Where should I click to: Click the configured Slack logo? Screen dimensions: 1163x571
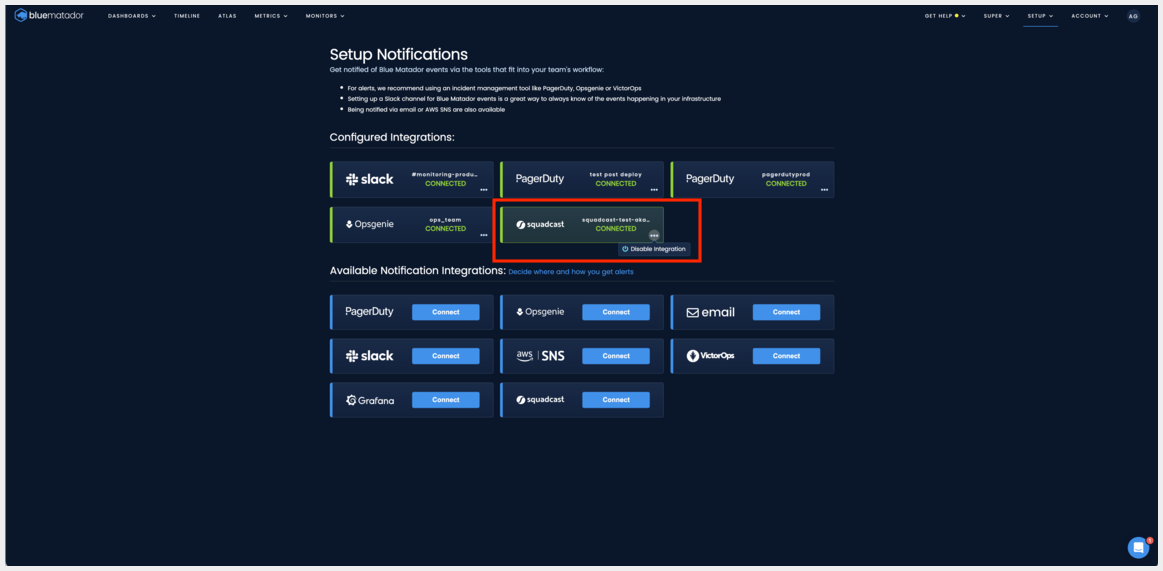coord(369,179)
